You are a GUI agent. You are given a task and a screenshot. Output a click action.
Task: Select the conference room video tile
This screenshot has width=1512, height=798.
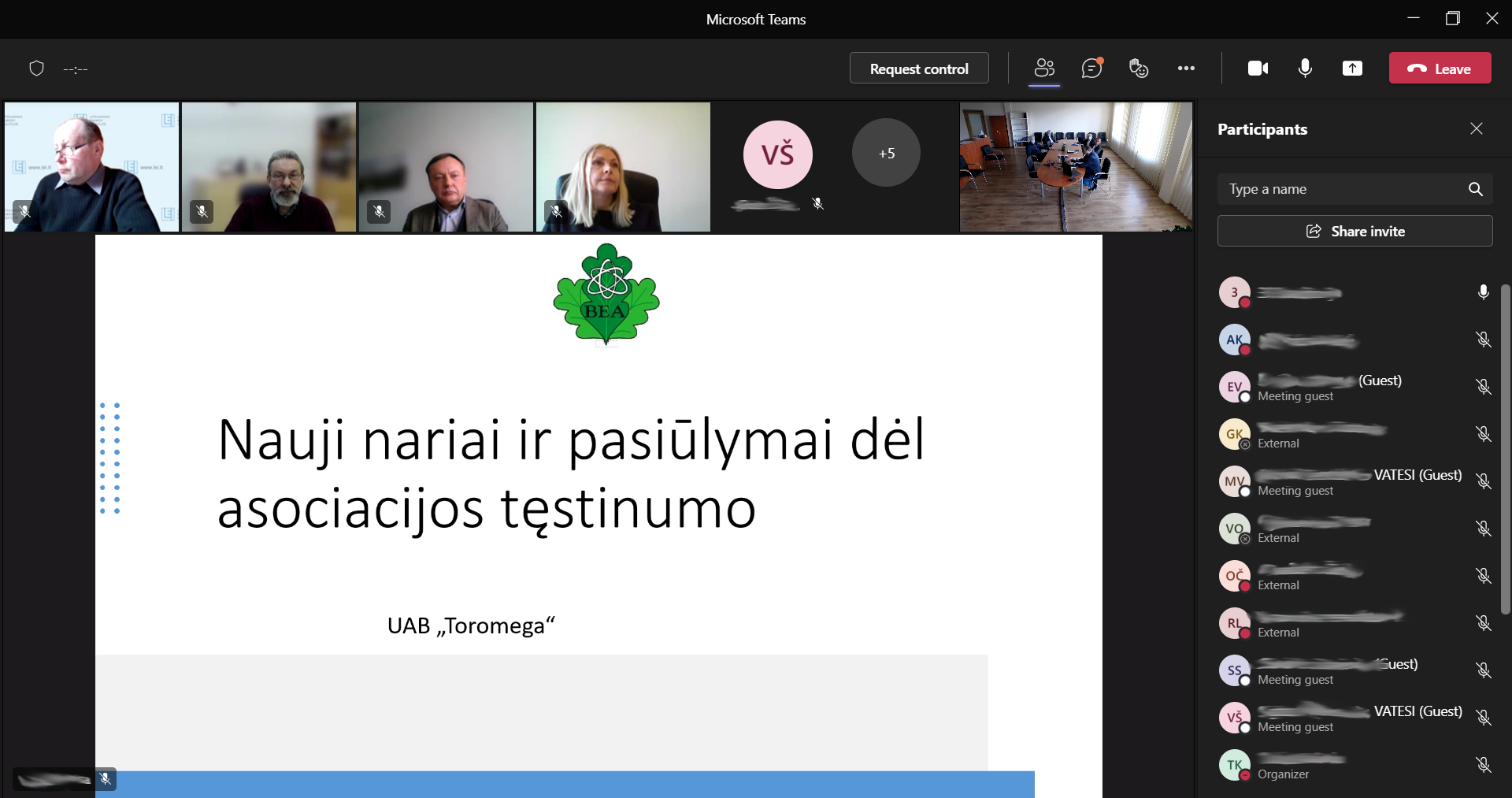[1076, 166]
